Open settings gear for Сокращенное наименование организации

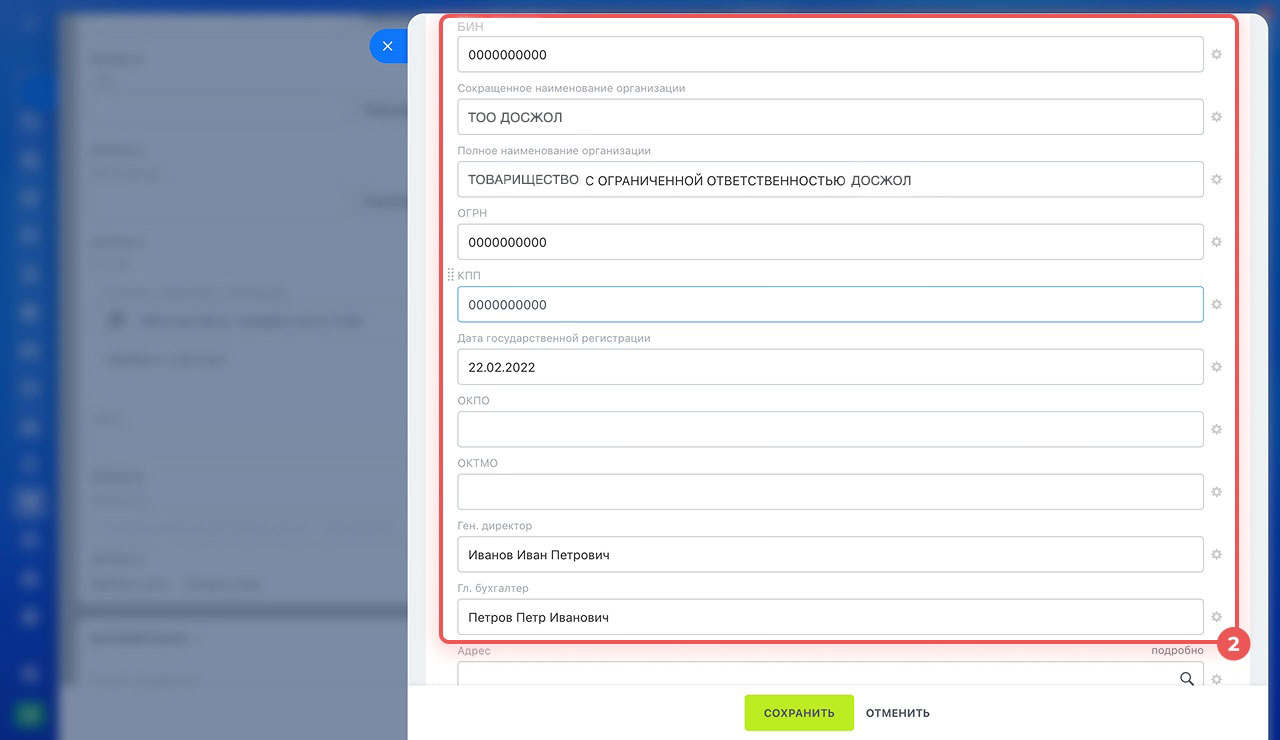coord(1217,117)
